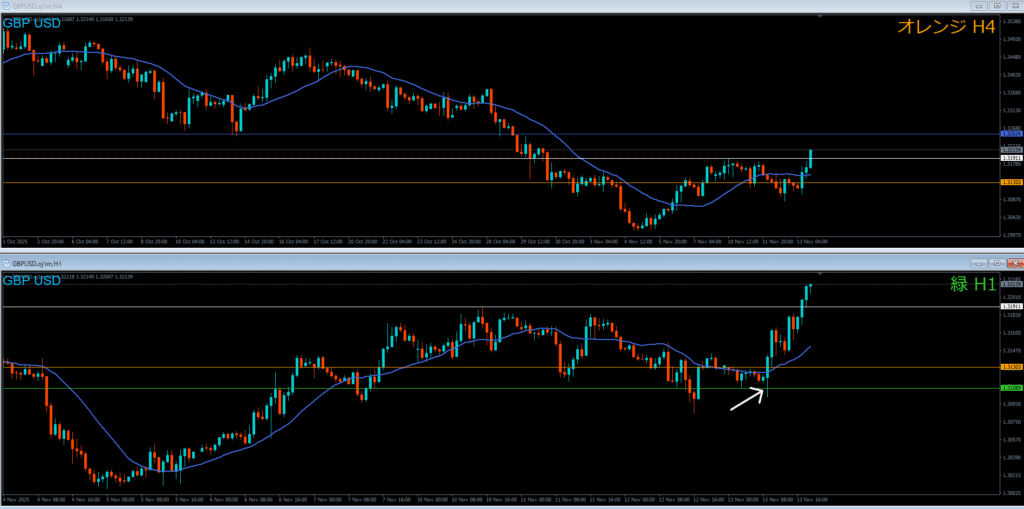Select the blue horizontal line price label on H4
This screenshot has width=1024, height=509.
click(1011, 133)
